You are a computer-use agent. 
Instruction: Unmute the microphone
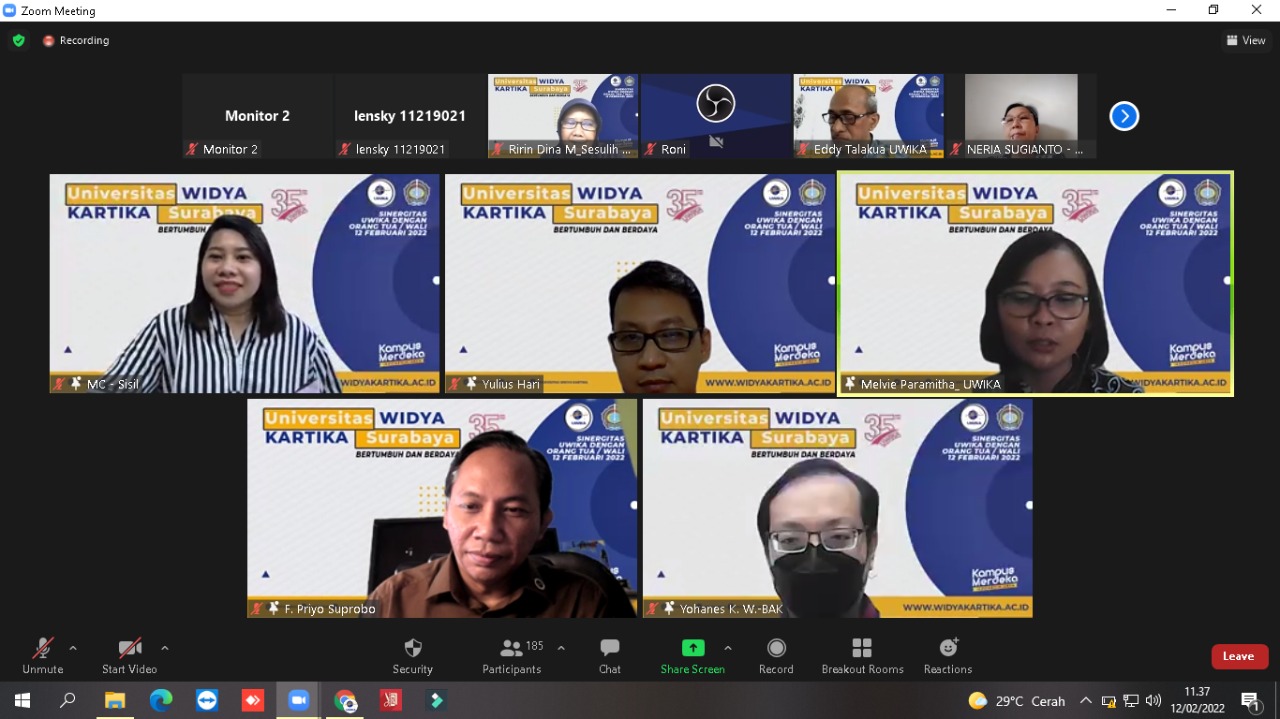(42, 655)
